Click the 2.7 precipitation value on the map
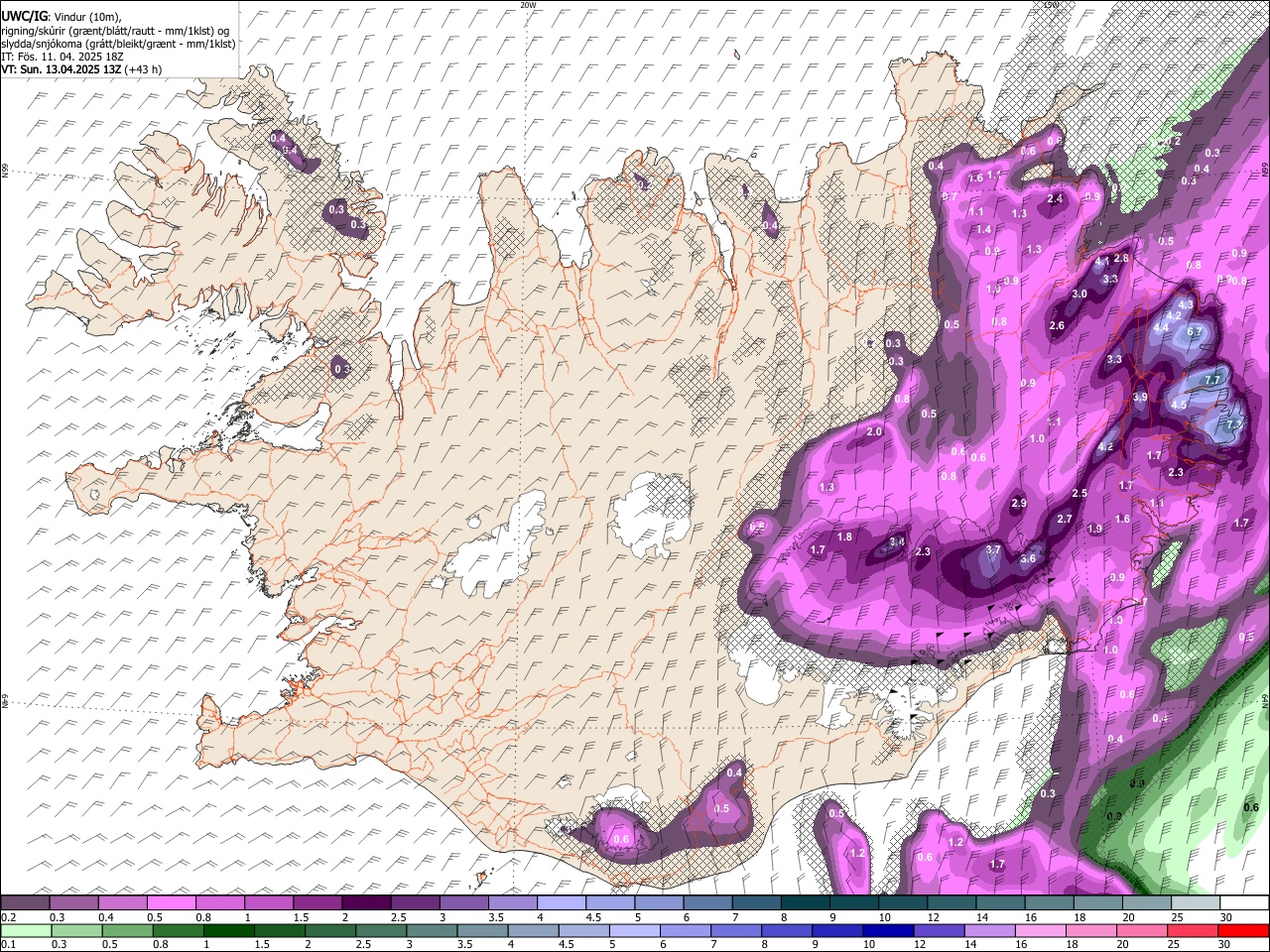 [1065, 520]
